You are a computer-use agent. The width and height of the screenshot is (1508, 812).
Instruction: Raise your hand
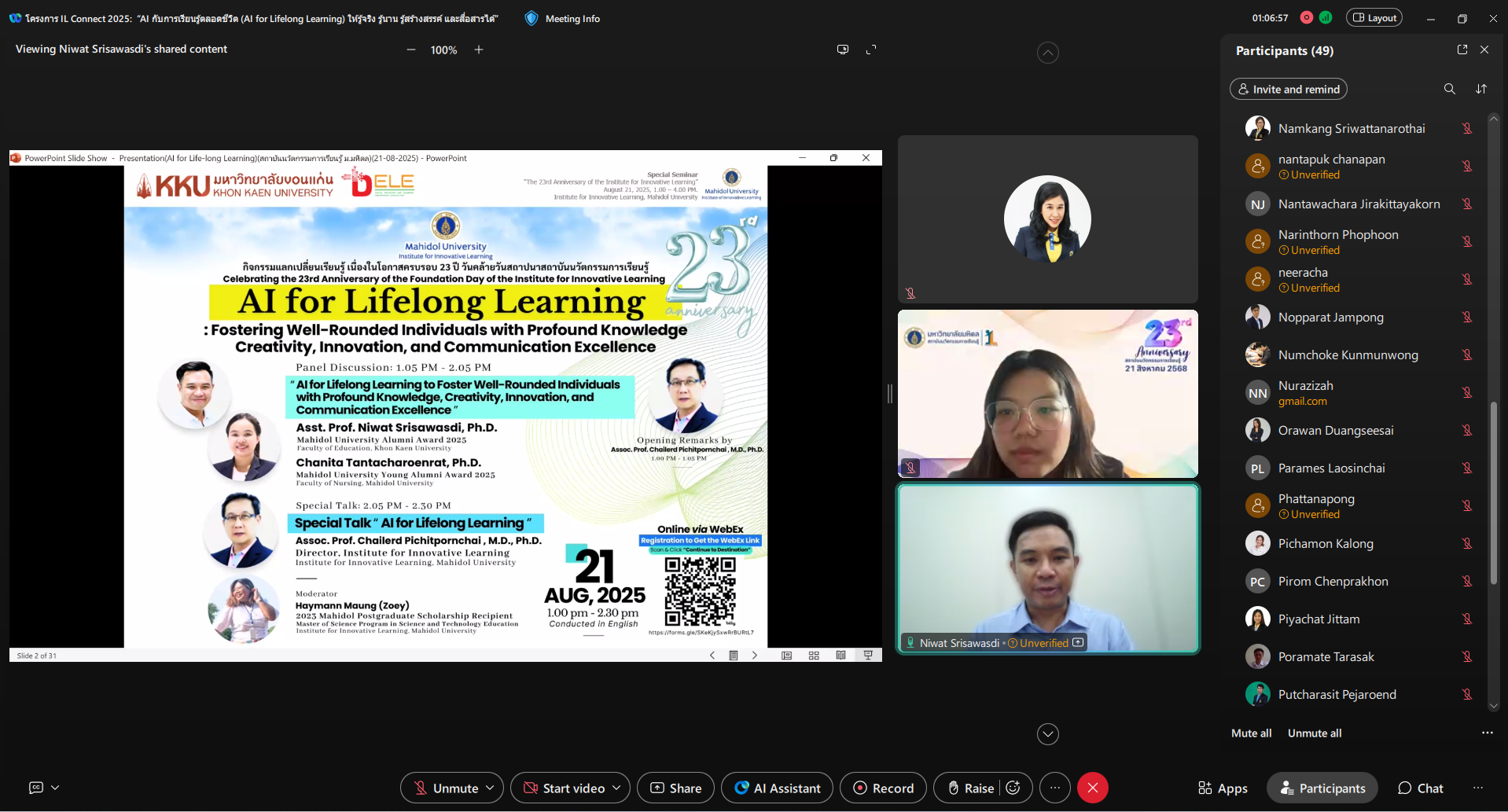pos(970,788)
